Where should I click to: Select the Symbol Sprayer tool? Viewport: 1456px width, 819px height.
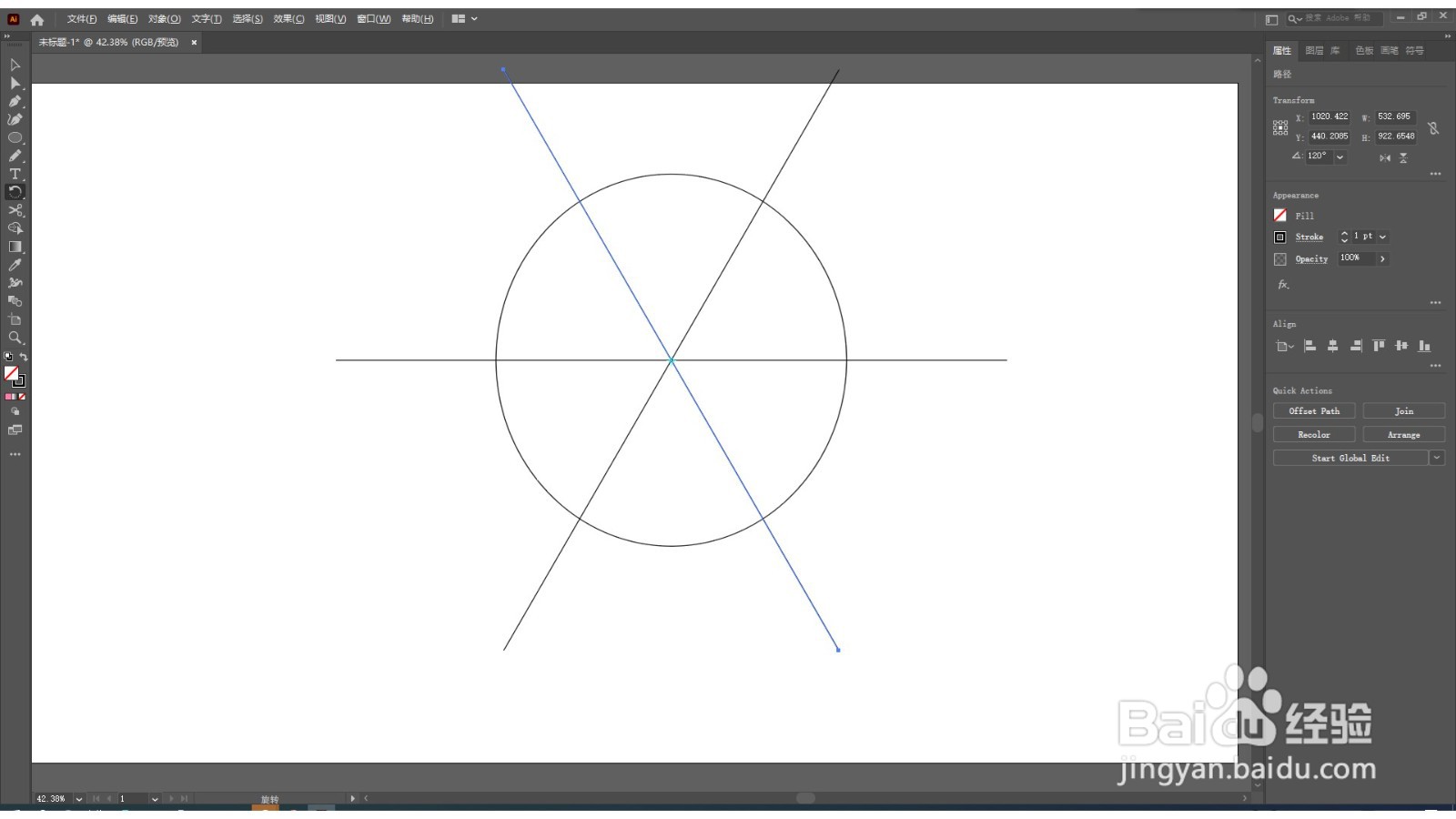(x=15, y=283)
